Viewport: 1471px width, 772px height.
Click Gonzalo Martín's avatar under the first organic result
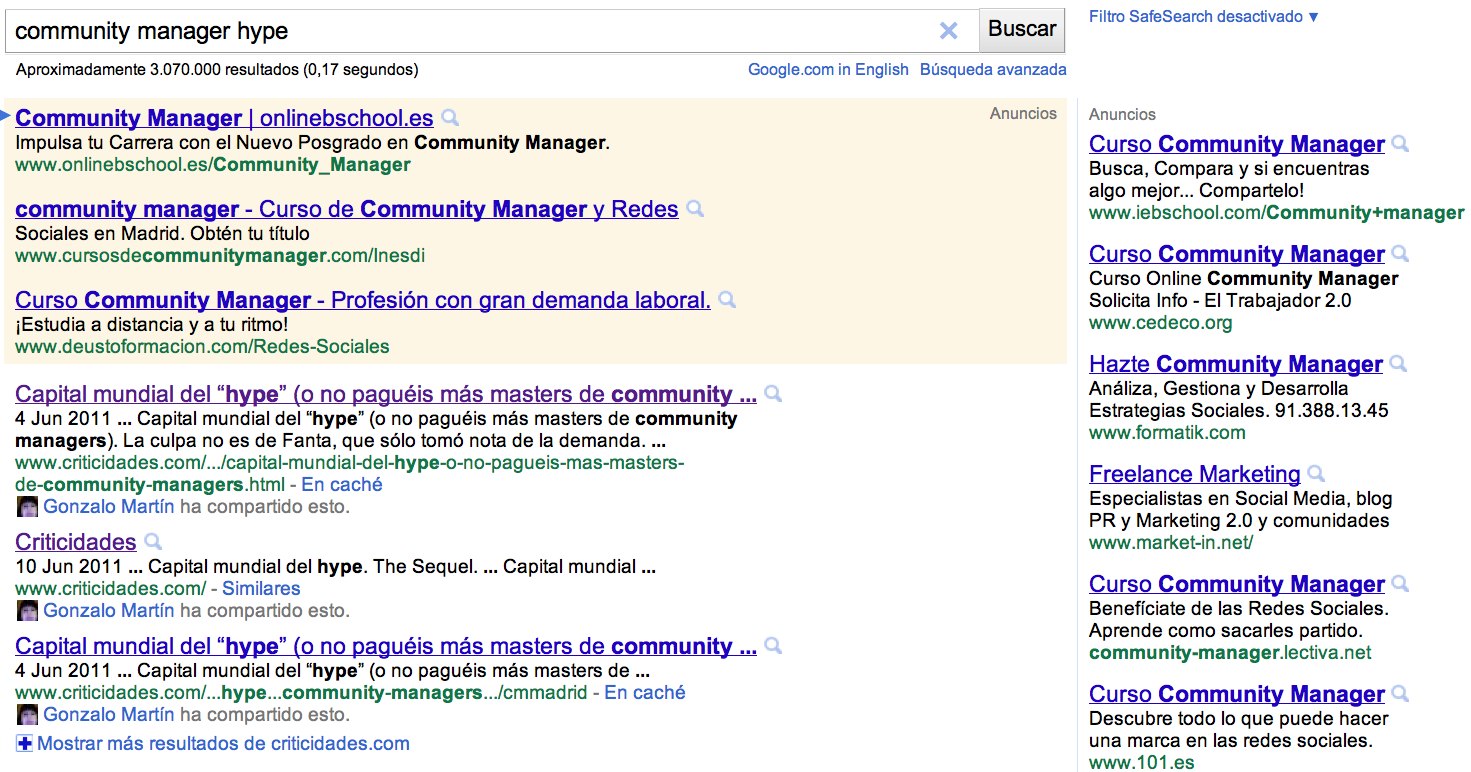(x=28, y=507)
